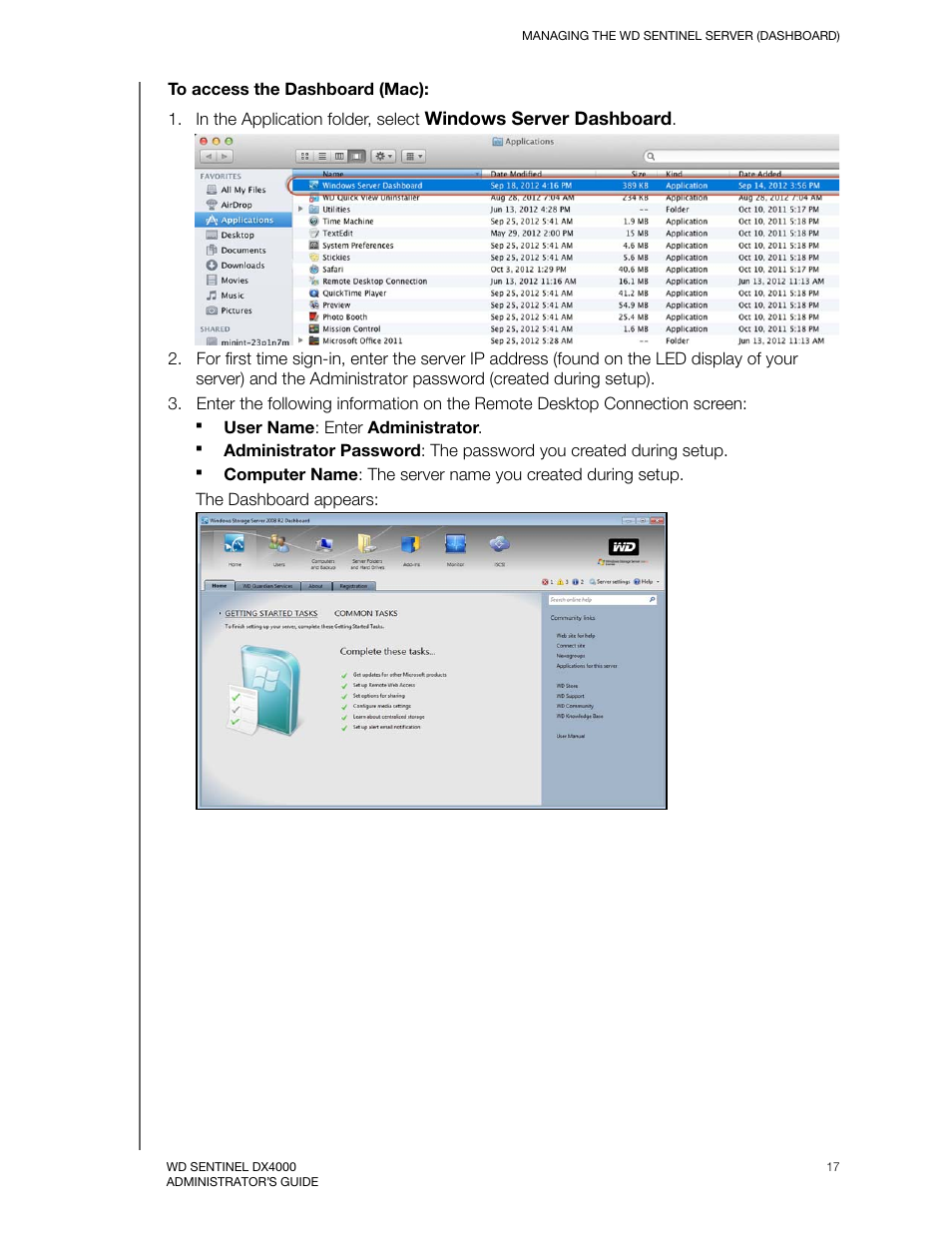Expand the Microsoft Office 2011 folder triangle
The image size is (952, 1233).
coord(300,340)
